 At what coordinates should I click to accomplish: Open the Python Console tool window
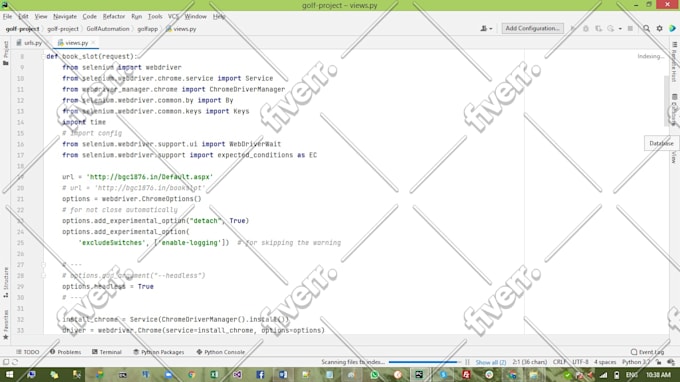(221, 352)
